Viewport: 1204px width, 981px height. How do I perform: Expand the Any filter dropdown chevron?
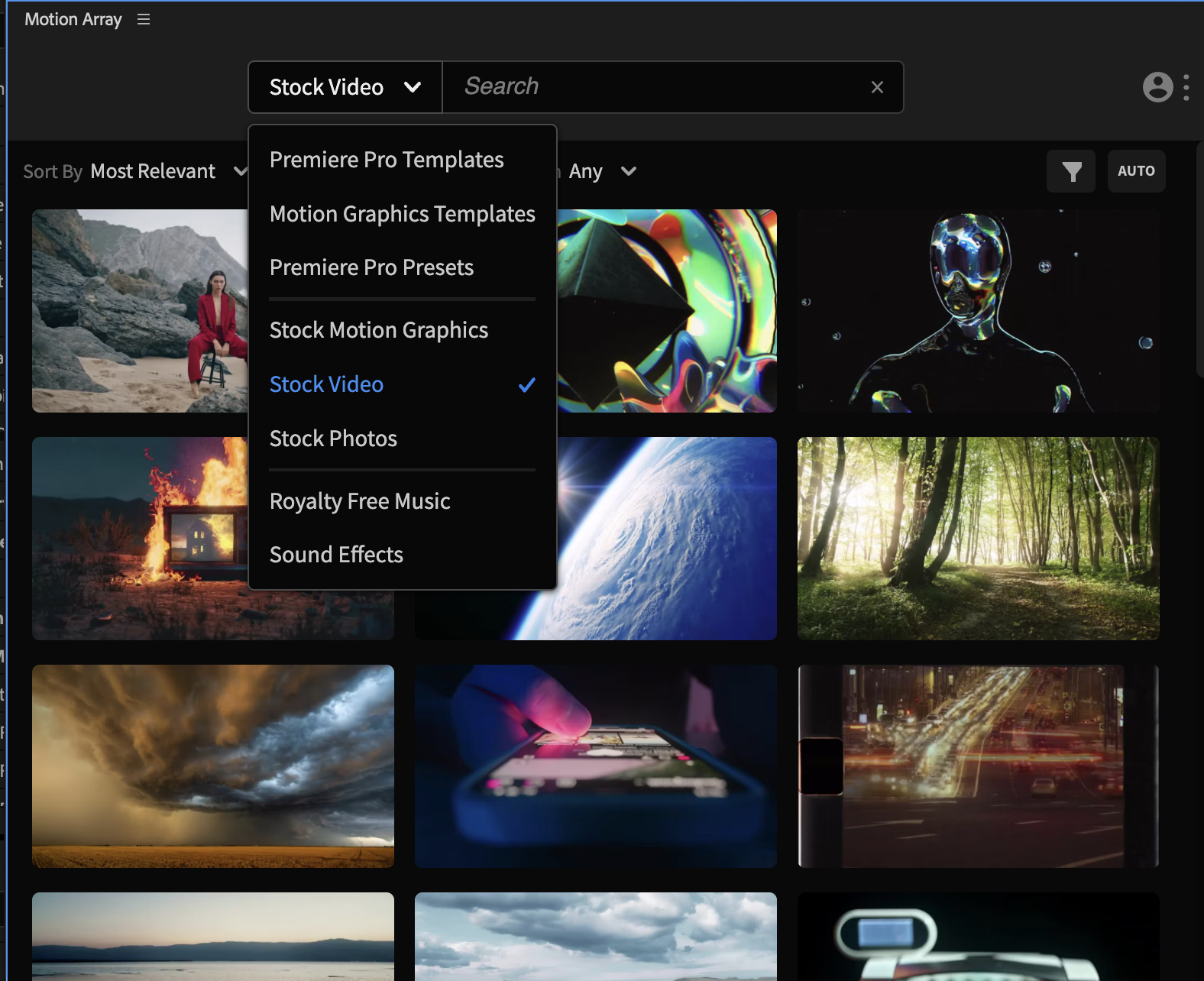[629, 171]
